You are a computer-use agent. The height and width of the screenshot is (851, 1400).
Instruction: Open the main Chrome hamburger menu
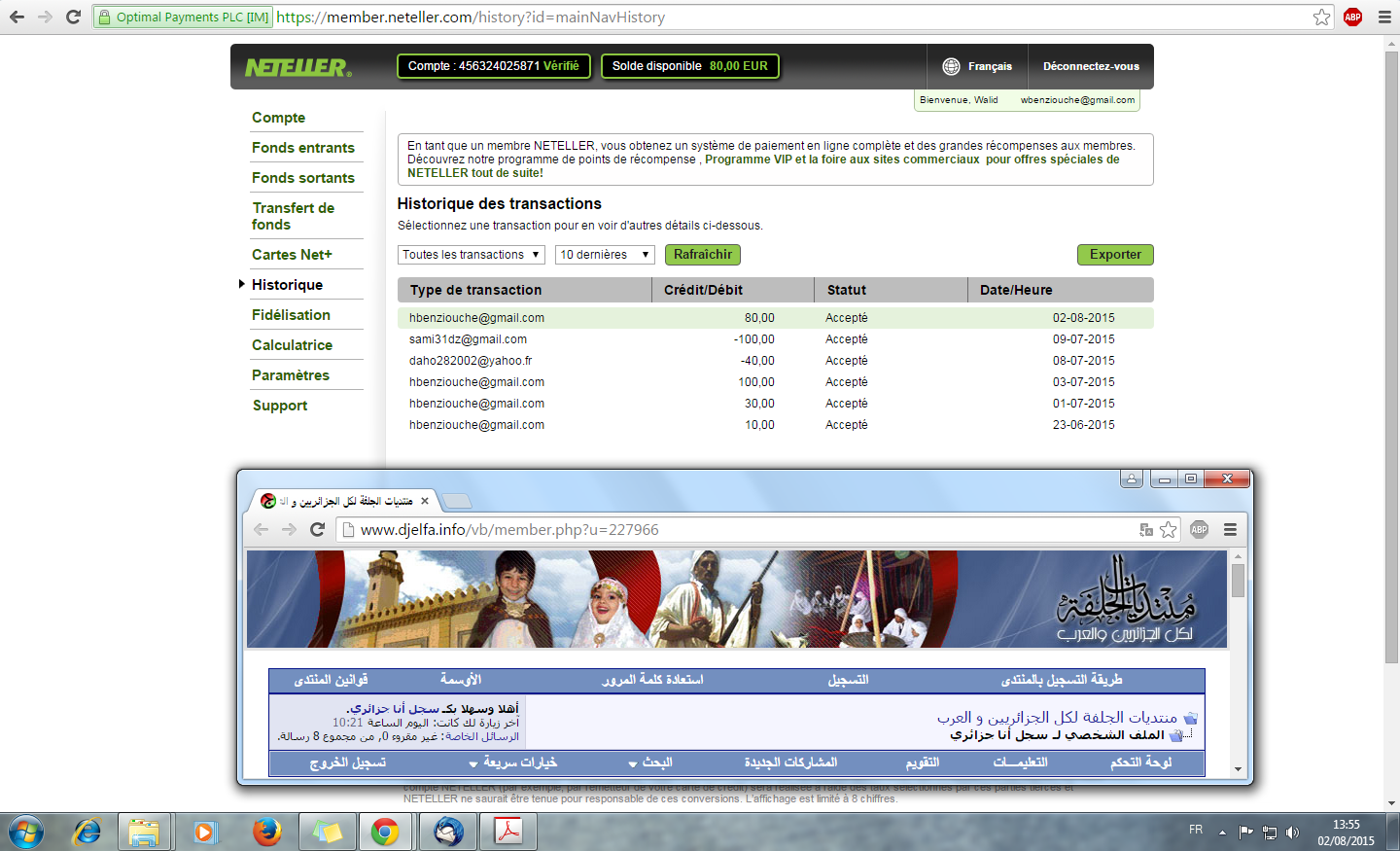pos(1384,17)
